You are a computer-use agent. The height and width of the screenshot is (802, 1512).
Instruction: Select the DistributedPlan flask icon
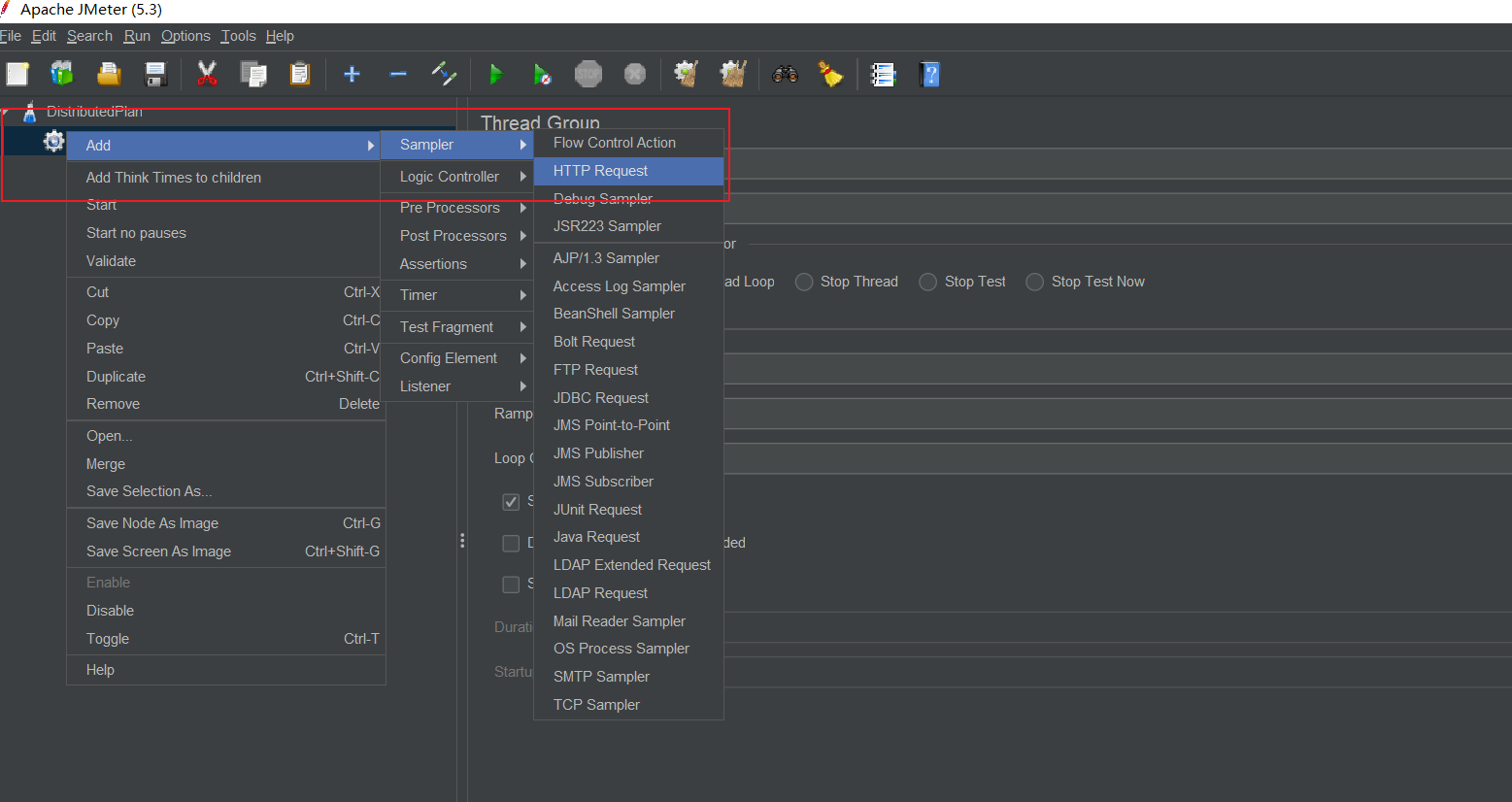coord(30,112)
